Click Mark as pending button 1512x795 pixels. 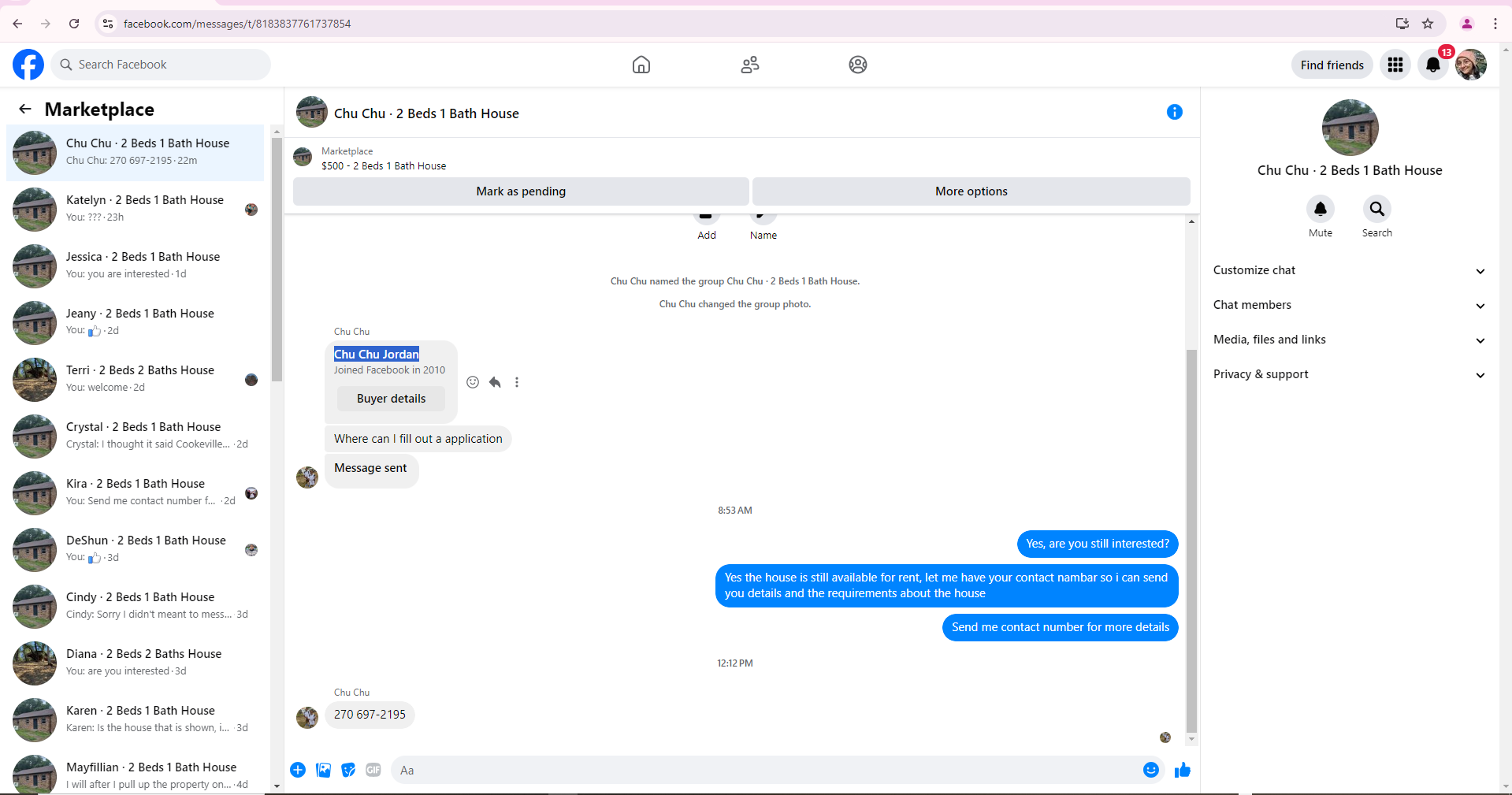click(x=521, y=191)
